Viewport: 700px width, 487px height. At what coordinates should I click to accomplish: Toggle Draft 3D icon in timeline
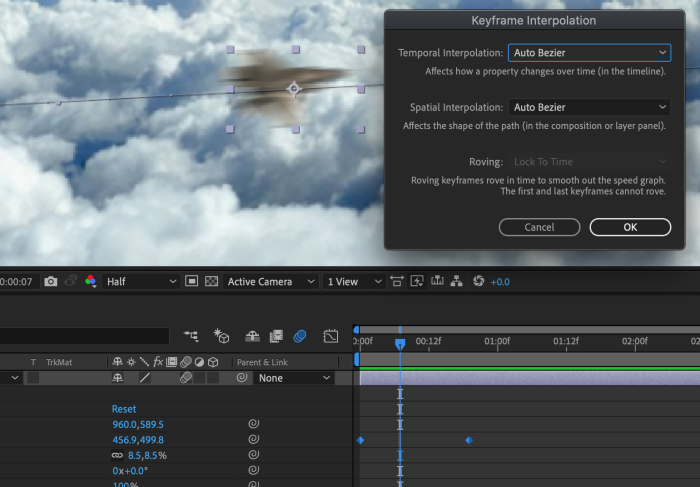point(221,336)
